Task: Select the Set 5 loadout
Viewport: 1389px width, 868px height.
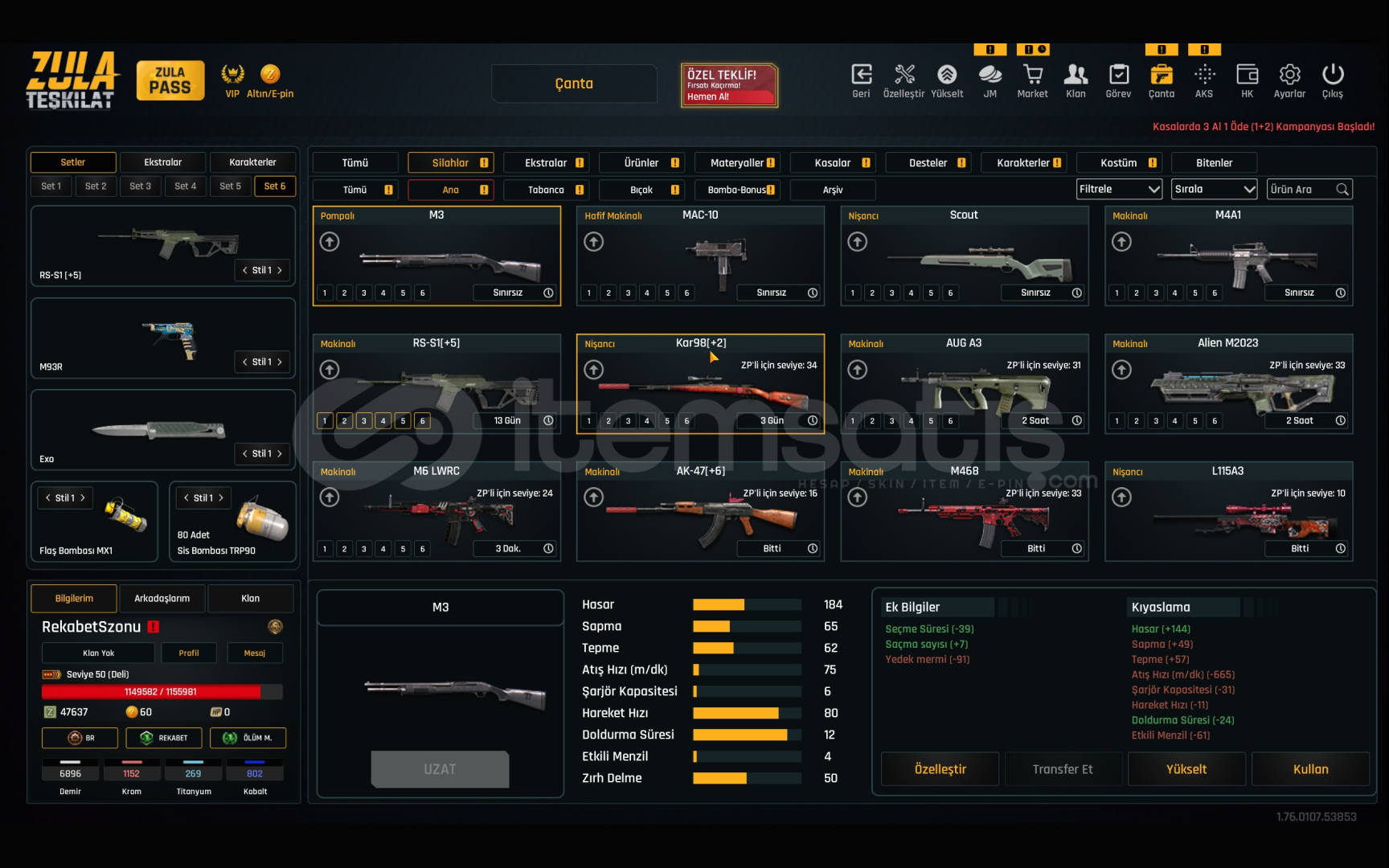Action: (230, 186)
